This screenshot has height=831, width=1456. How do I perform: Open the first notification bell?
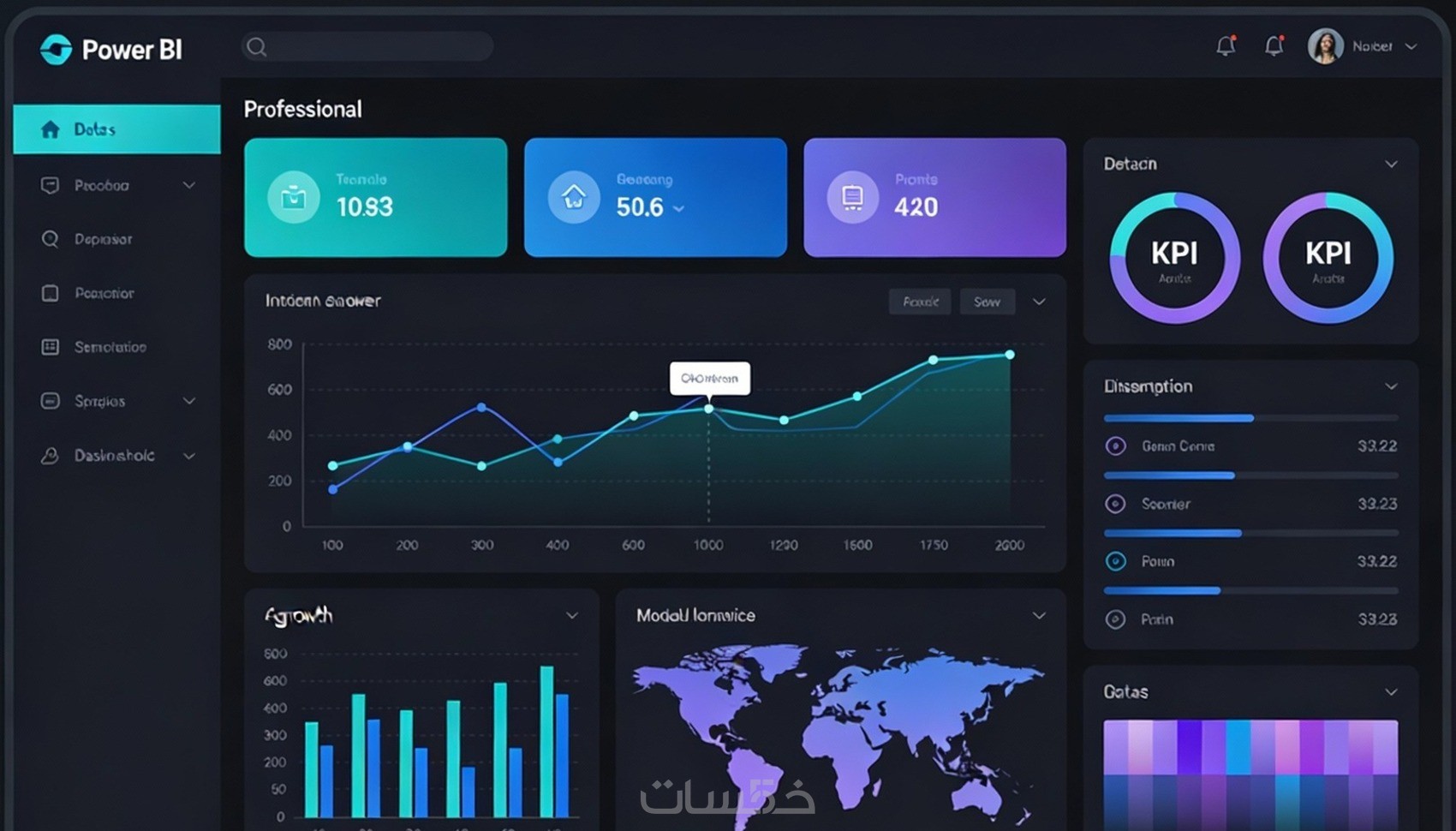(1226, 45)
